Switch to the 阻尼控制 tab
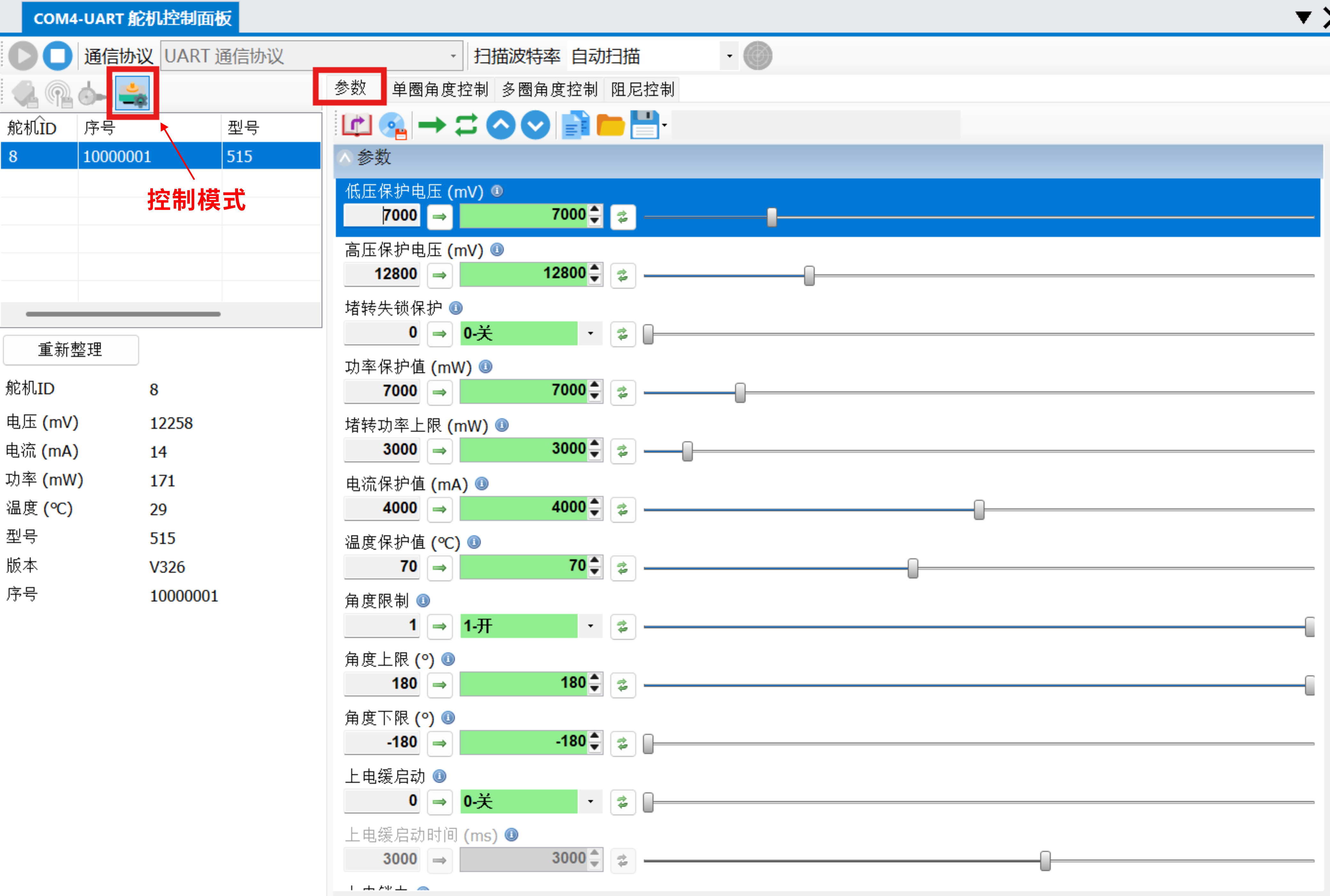1330x896 pixels. tap(642, 89)
